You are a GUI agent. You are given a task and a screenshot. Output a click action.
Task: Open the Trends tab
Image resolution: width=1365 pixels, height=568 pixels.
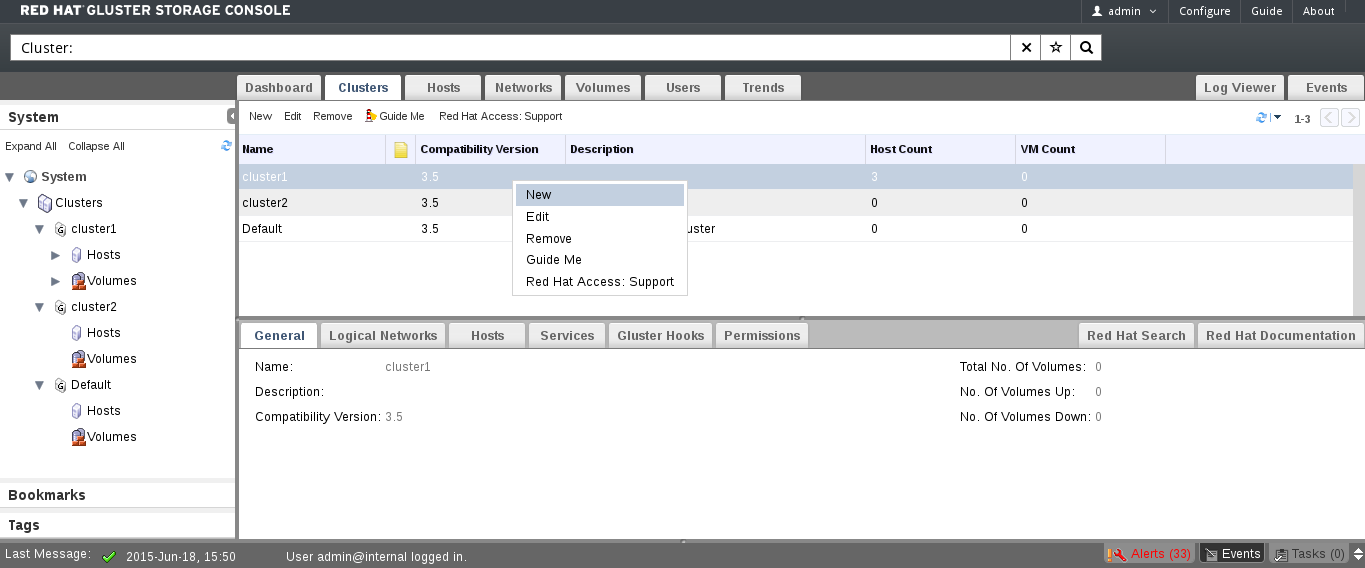[x=763, y=88]
